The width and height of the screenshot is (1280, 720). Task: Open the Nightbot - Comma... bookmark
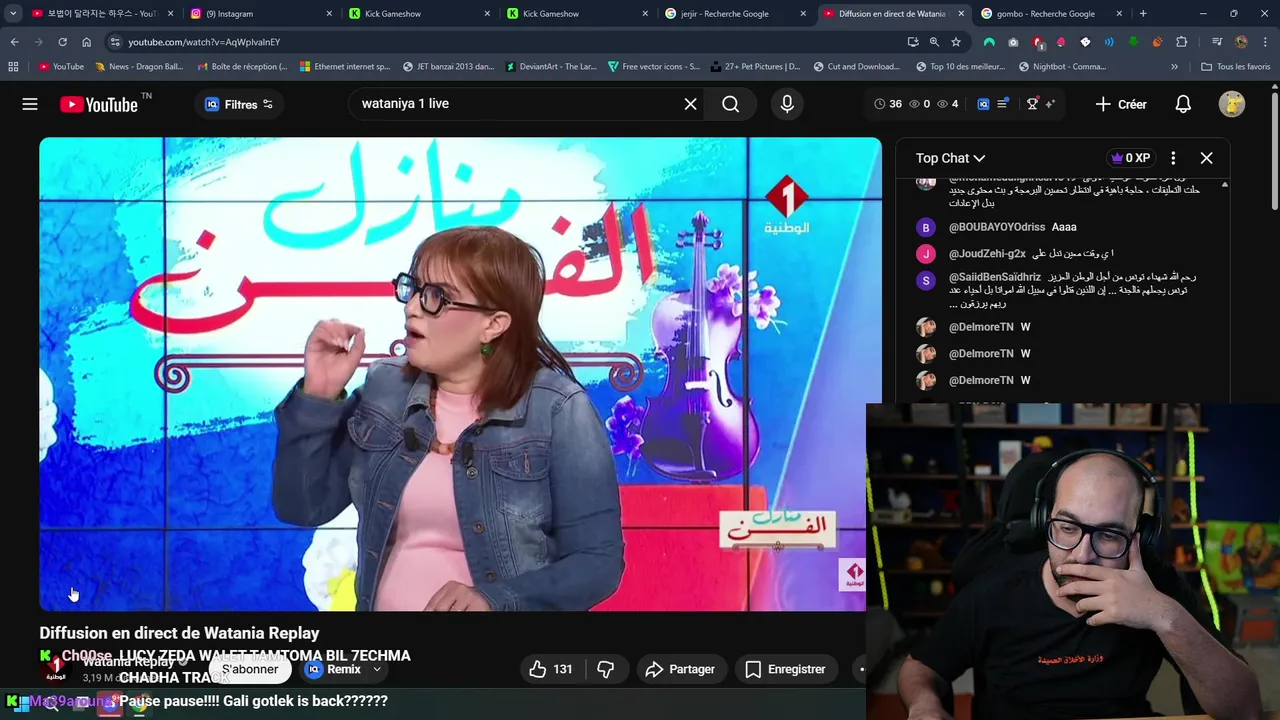[x=1062, y=67]
